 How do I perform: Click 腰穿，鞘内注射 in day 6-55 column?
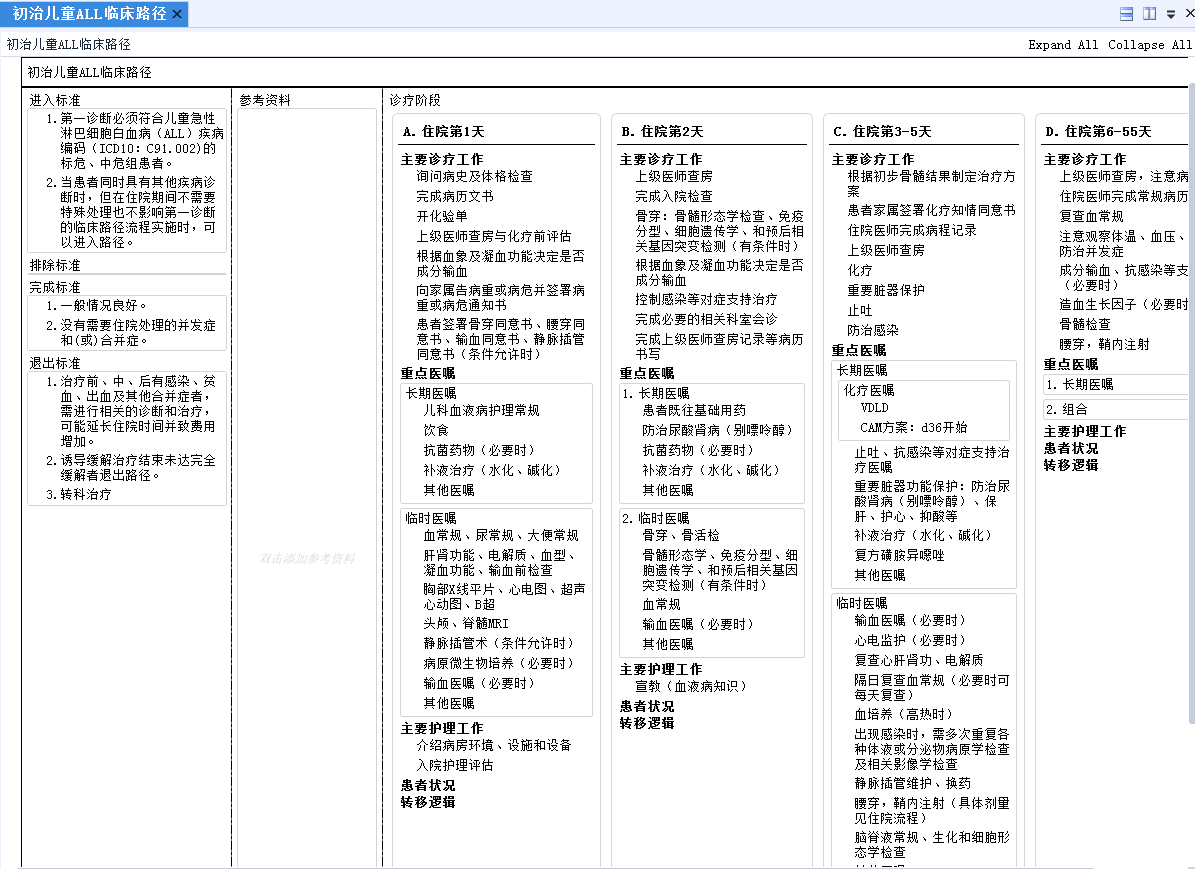[x=1104, y=344]
